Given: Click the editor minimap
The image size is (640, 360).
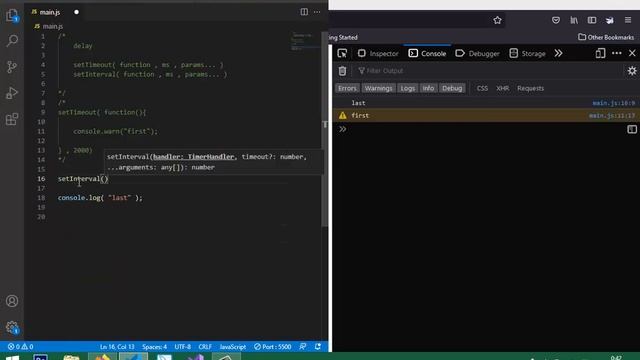Looking at the screenshot, I should [x=305, y=42].
